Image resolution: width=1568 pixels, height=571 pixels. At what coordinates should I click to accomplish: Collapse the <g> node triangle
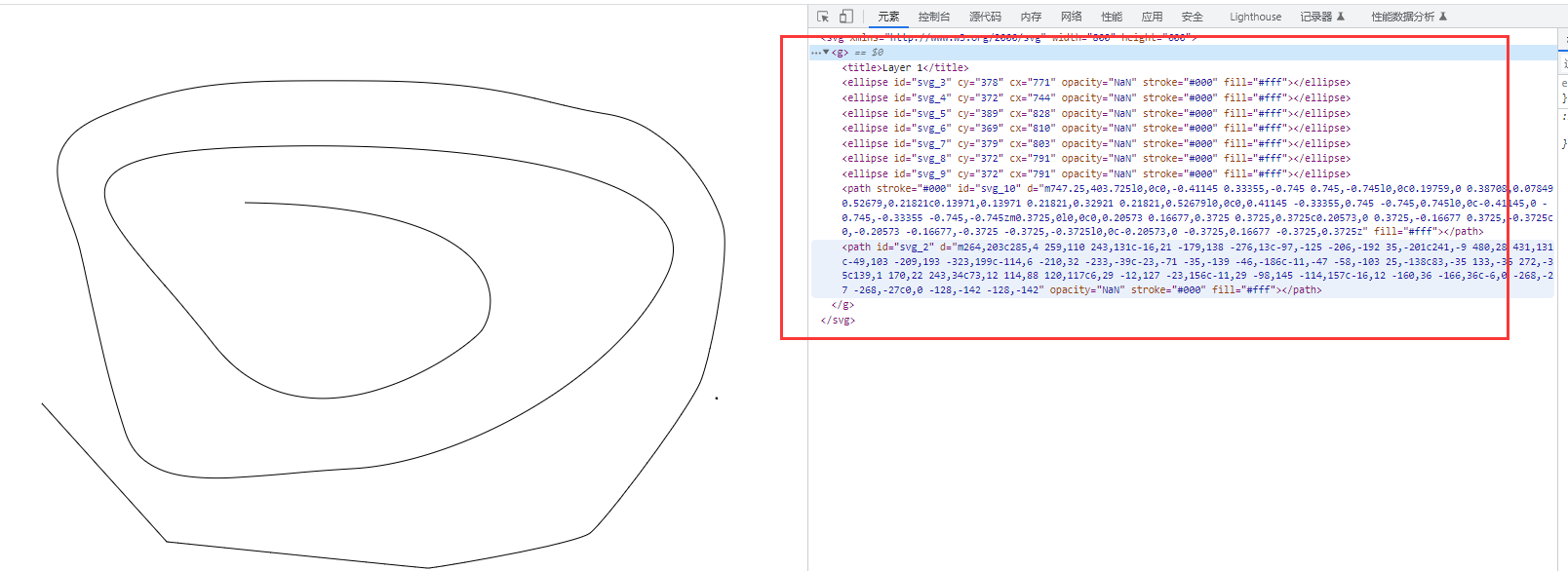pos(826,53)
